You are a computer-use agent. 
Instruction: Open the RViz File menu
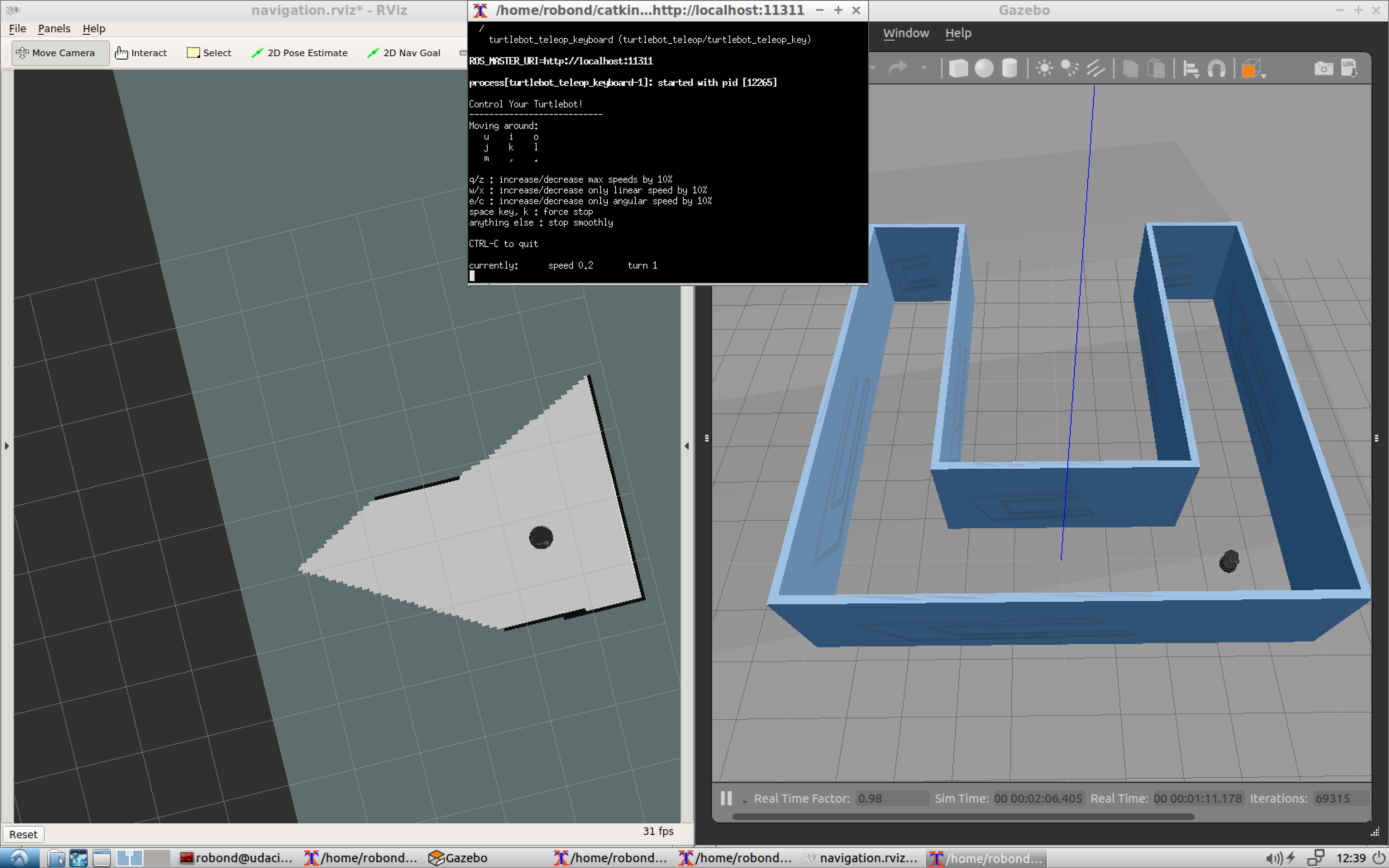(17, 28)
